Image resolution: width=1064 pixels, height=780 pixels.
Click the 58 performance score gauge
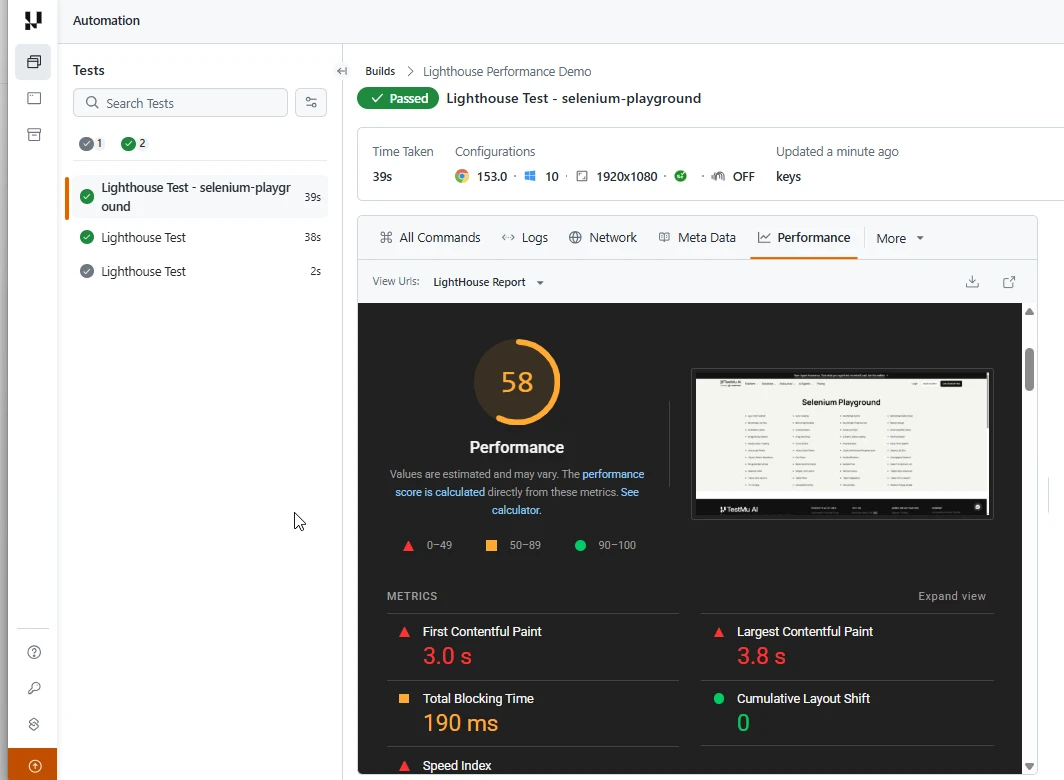(517, 382)
